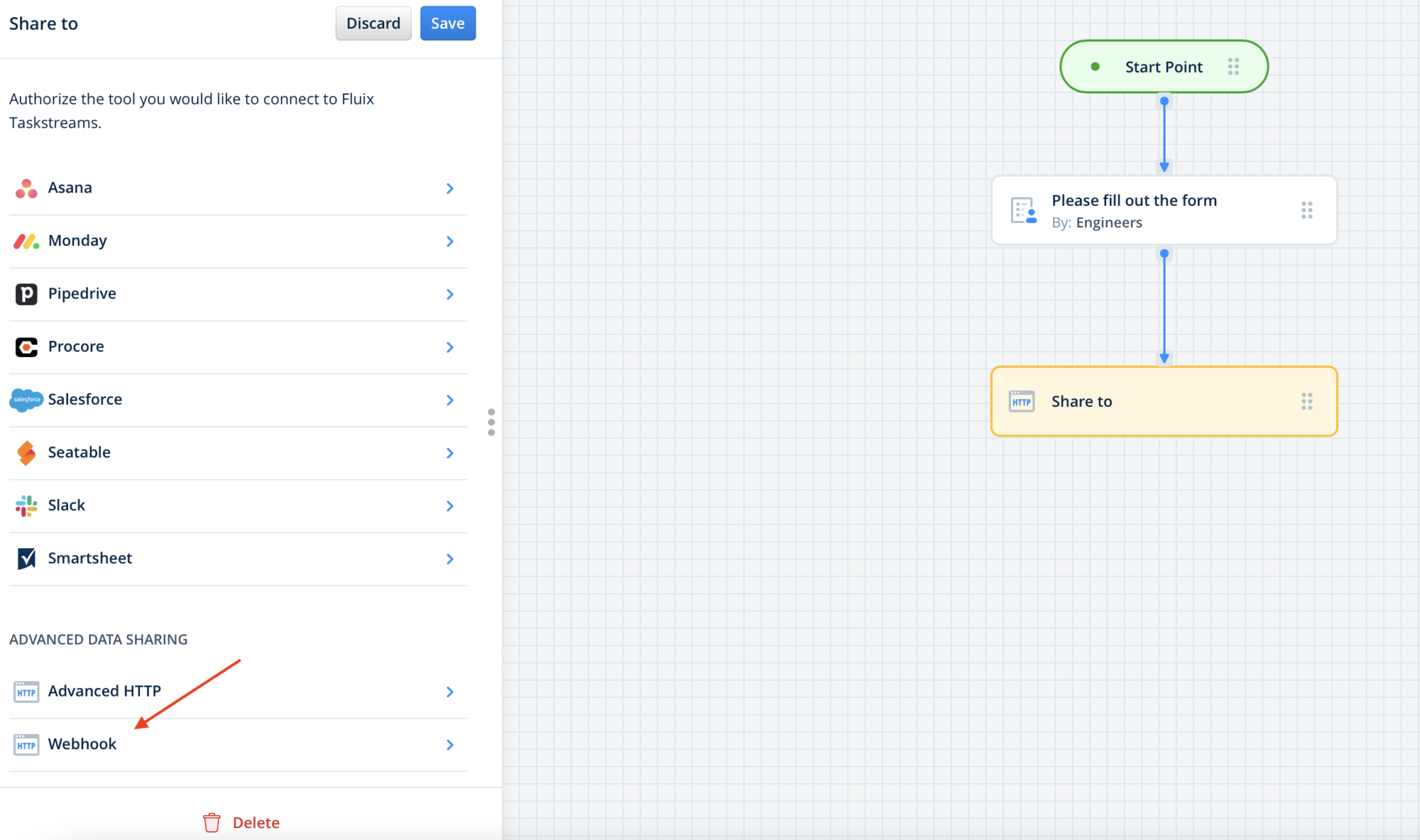This screenshot has height=840, width=1420.
Task: Expand the Webhook chevron arrow
Action: (450, 745)
